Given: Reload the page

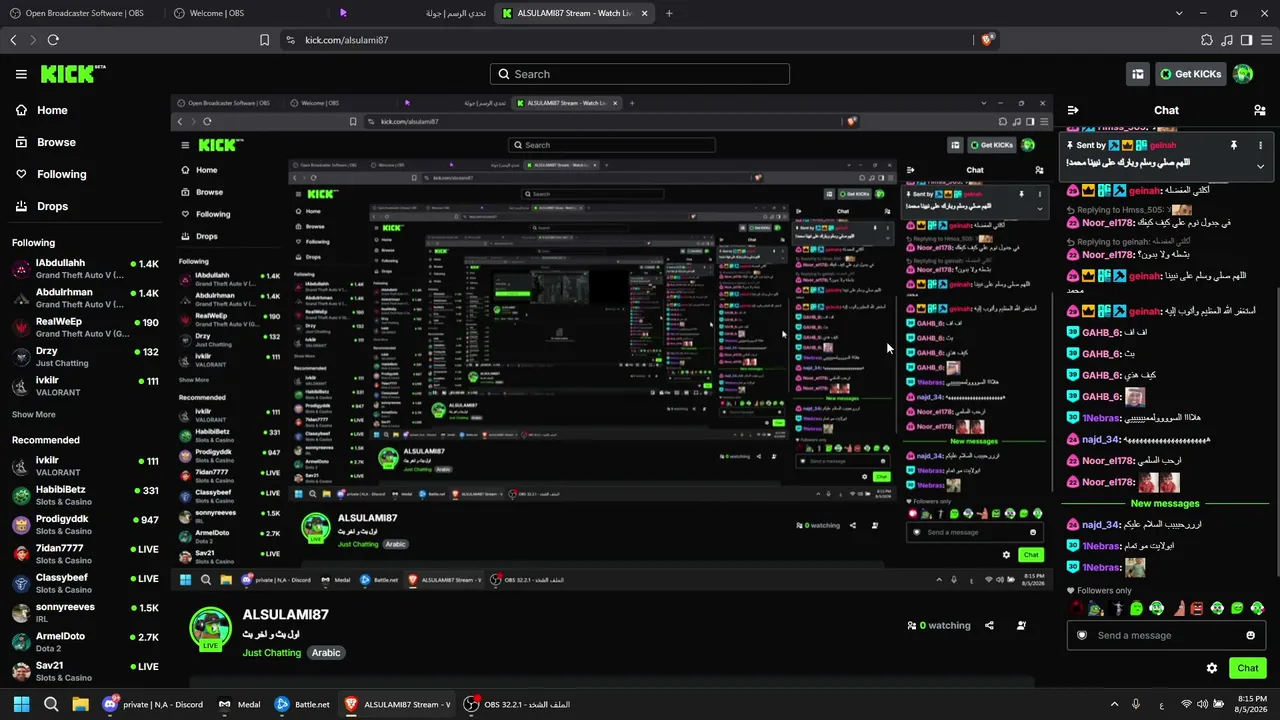Looking at the screenshot, I should [x=53, y=40].
